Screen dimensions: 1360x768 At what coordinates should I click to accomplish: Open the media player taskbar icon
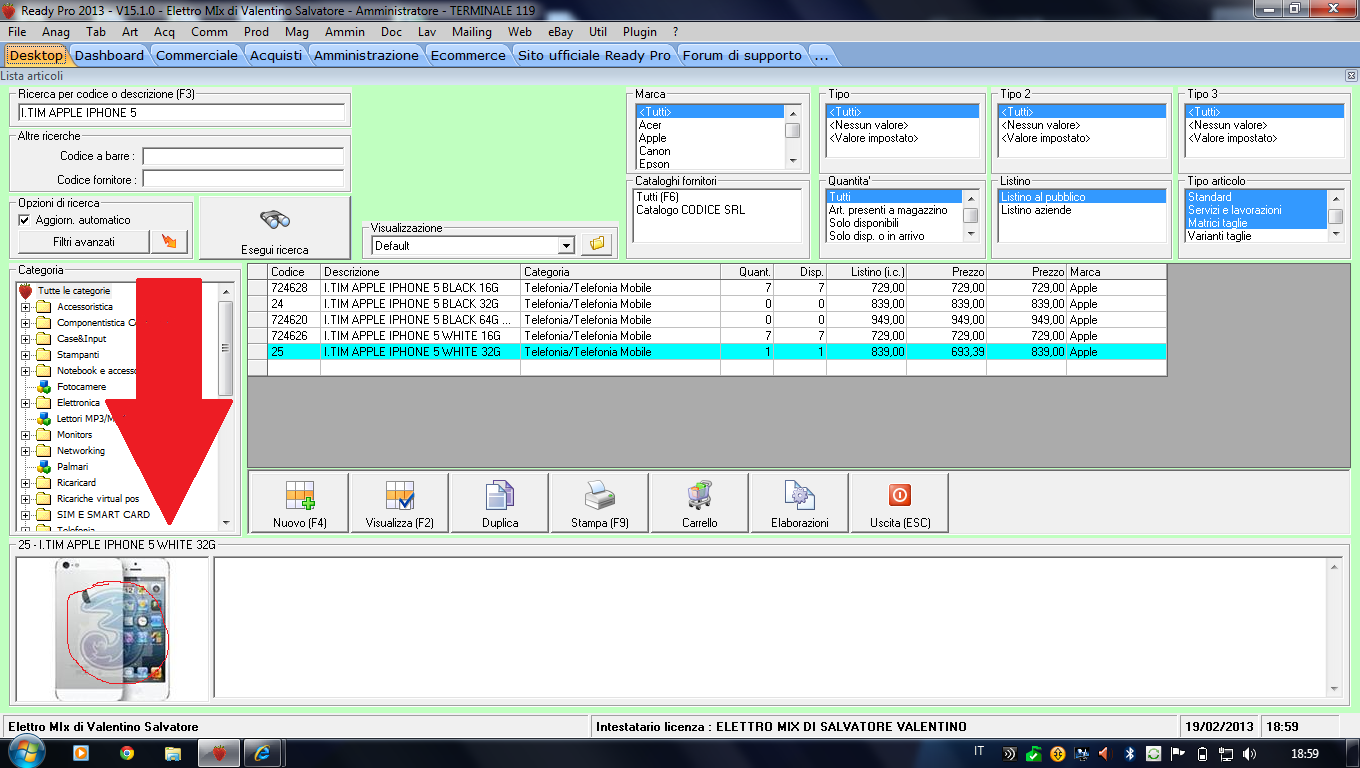click(x=81, y=753)
